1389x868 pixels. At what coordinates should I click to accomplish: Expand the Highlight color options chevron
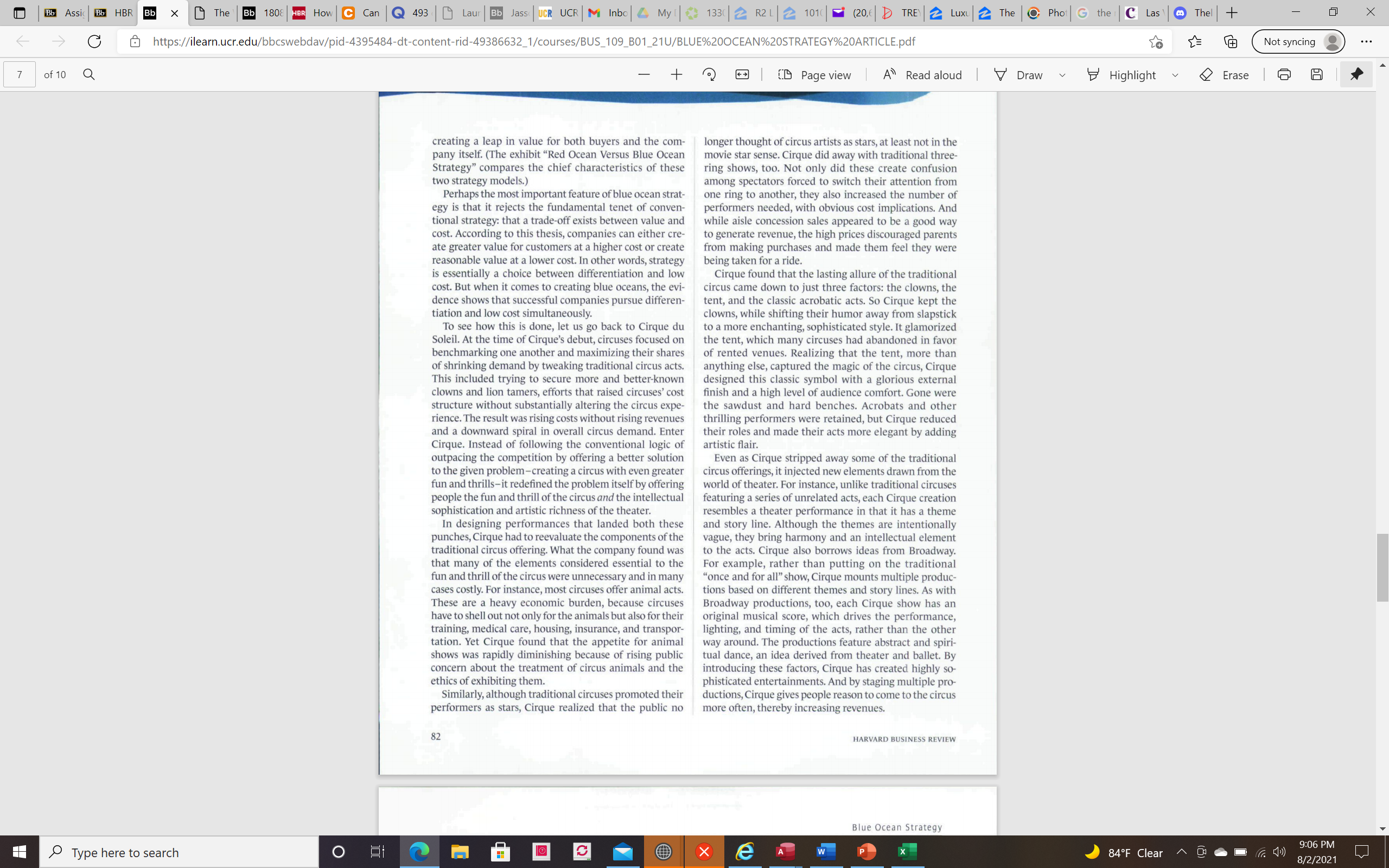(1175, 75)
